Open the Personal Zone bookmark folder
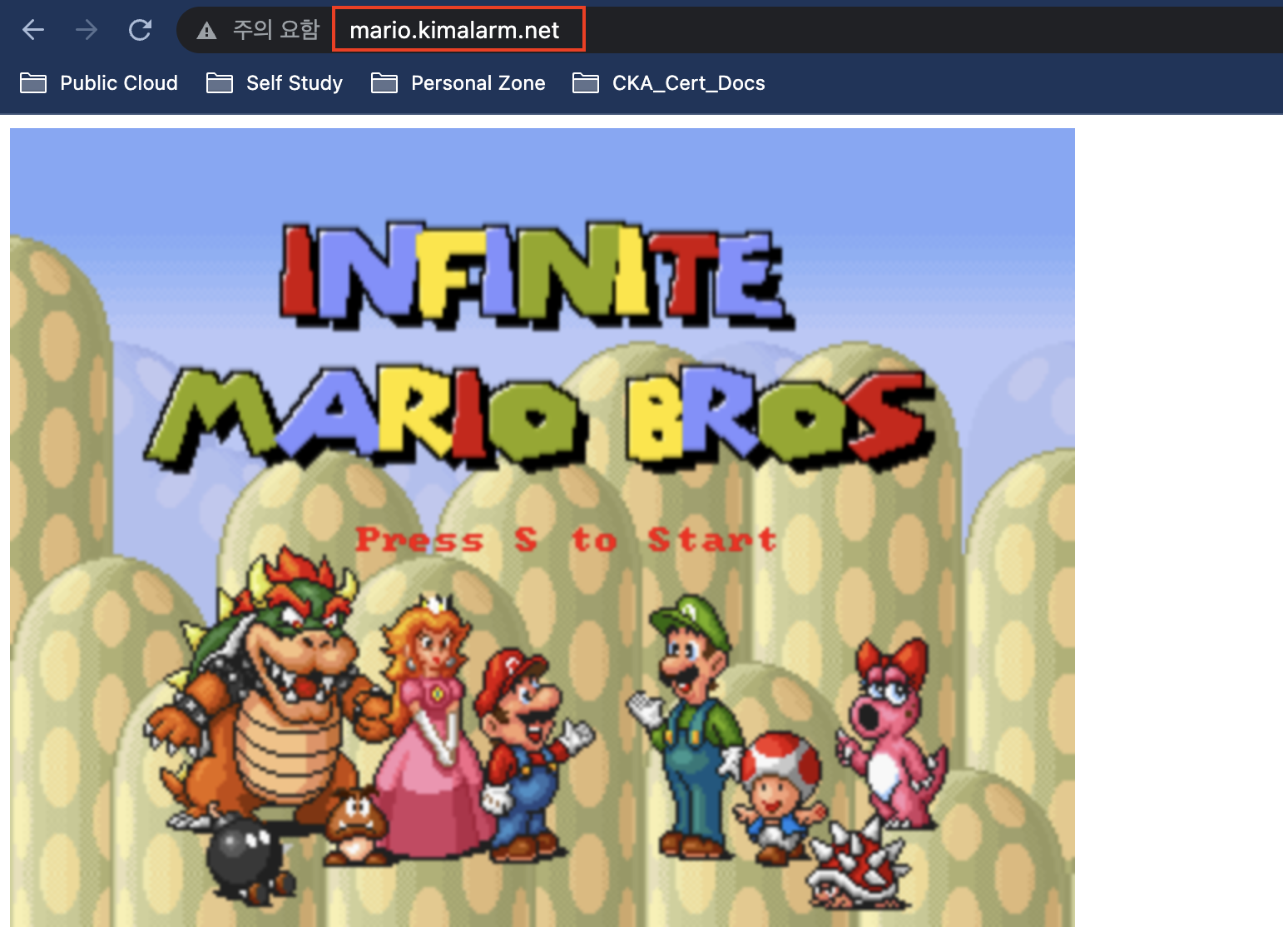Screen dimensions: 1283x952 click(458, 82)
